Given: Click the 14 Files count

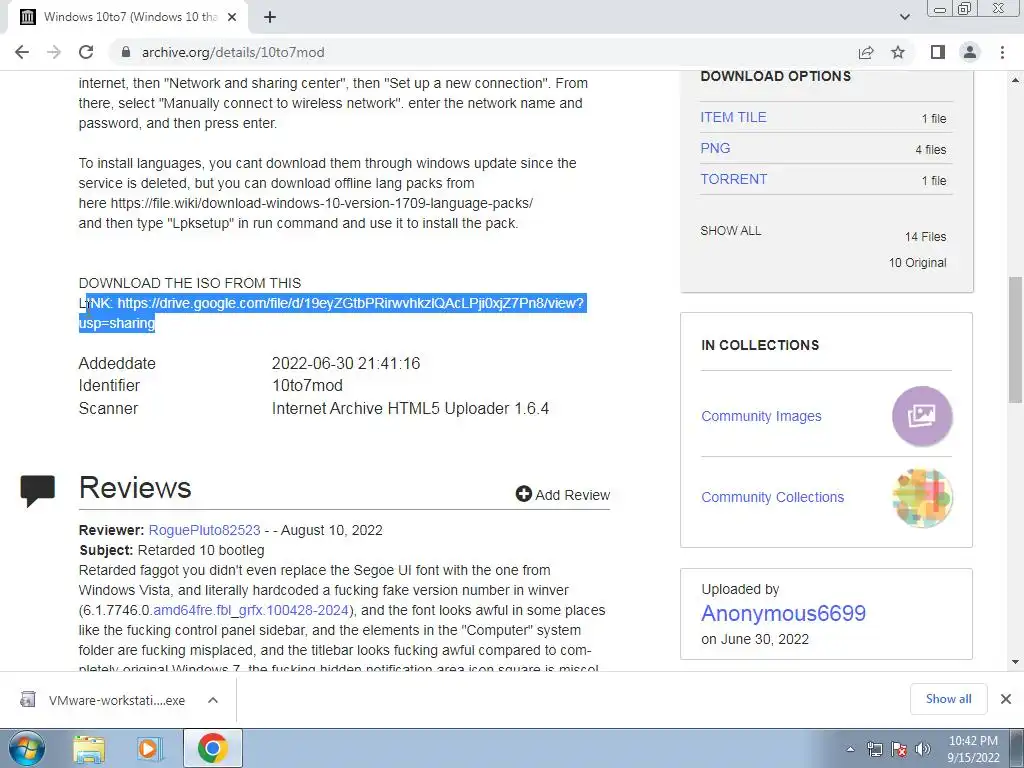Looking at the screenshot, I should coord(925,236).
